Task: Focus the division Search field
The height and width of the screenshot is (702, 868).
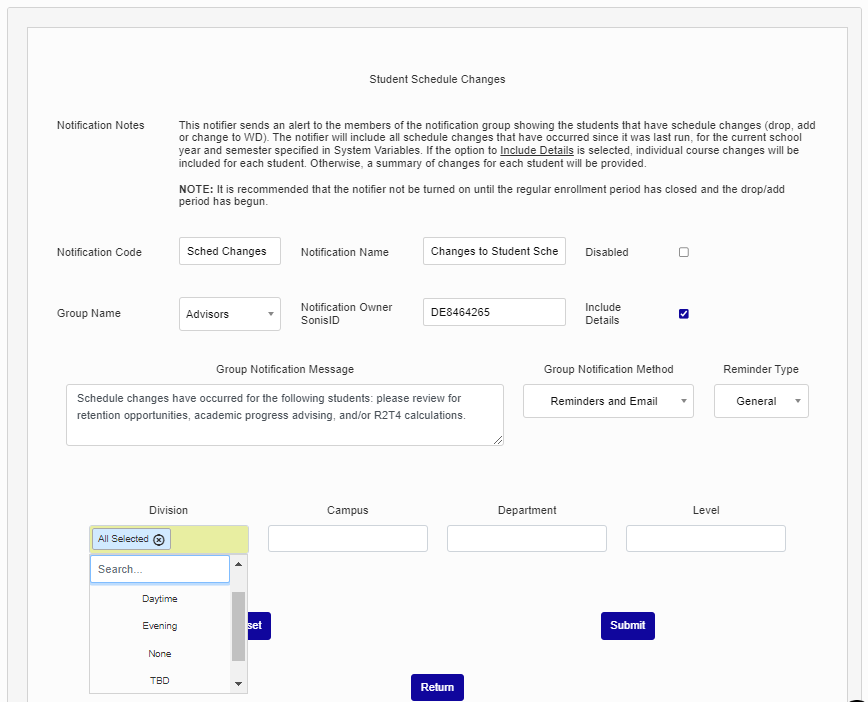Action: coord(160,569)
